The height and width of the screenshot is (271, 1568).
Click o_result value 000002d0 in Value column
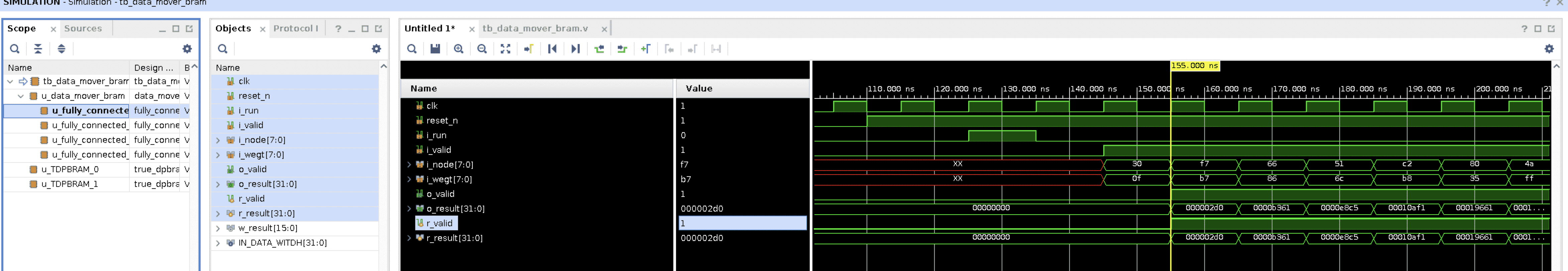(702, 209)
